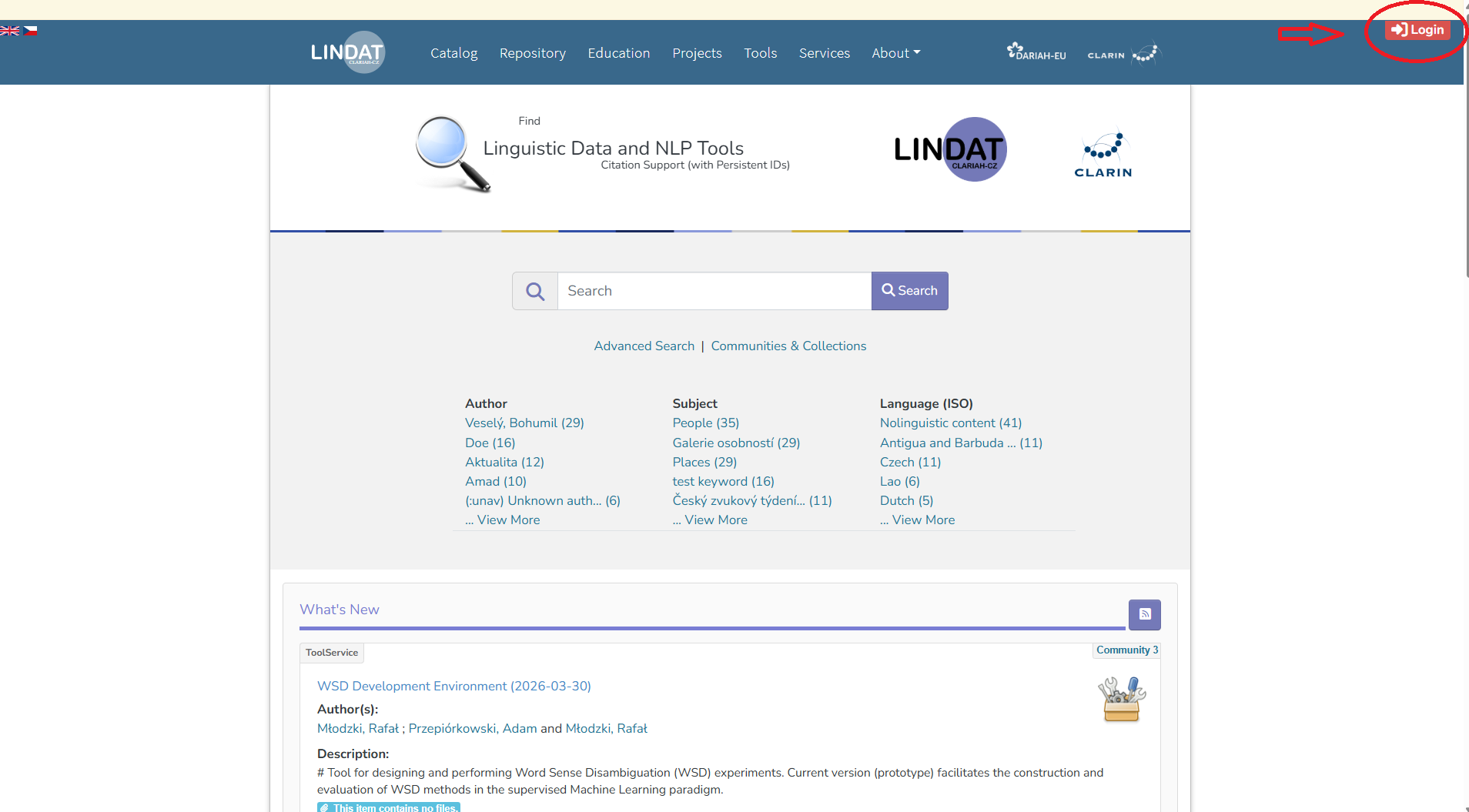
Task: Open the Community 3 tag link
Action: click(x=1127, y=650)
